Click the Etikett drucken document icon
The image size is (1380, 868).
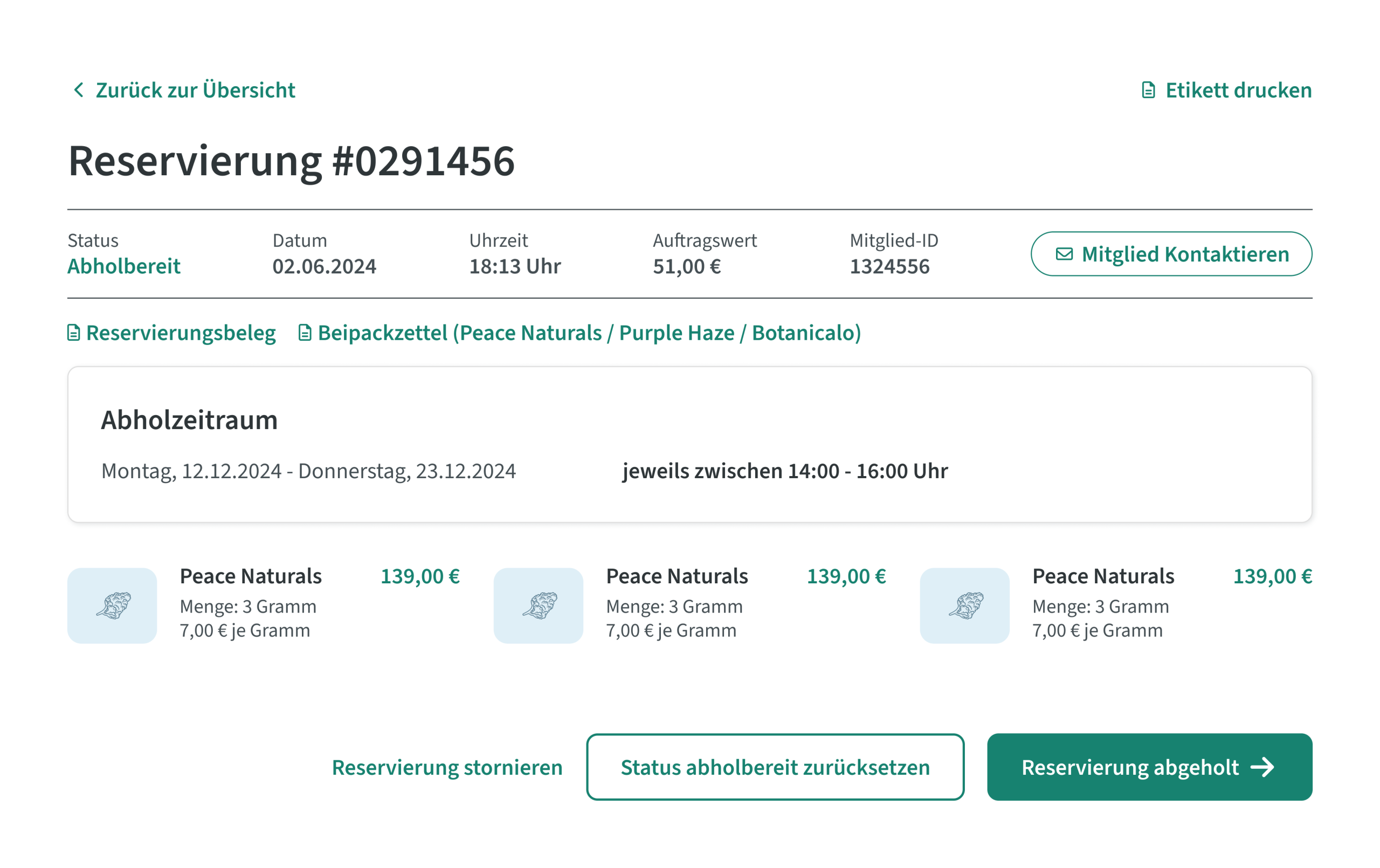pos(1148,90)
